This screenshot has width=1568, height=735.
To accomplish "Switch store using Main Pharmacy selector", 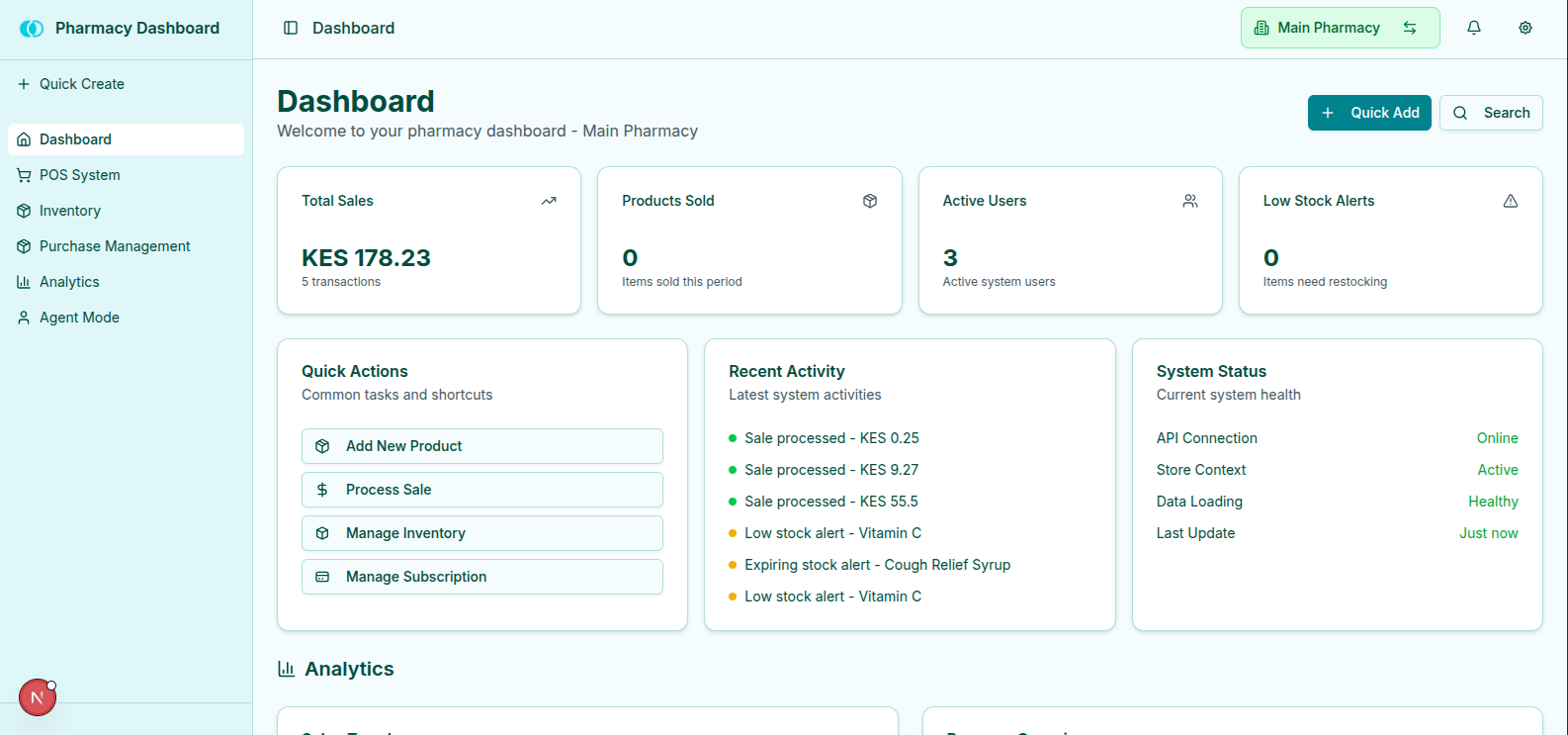I will click(x=1340, y=28).
